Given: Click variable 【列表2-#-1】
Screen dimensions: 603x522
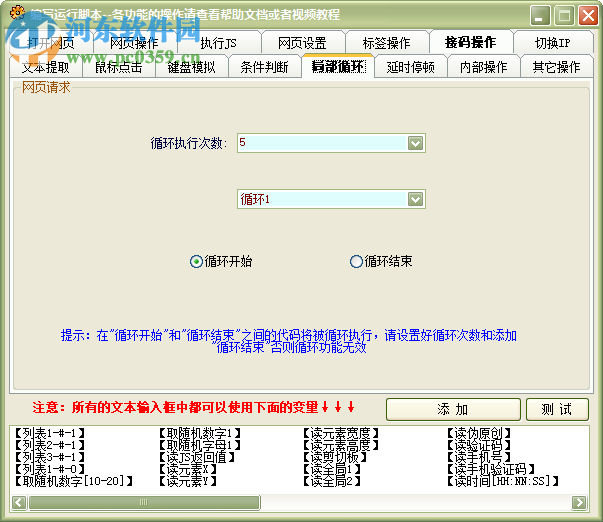Looking at the screenshot, I should 50,445.
